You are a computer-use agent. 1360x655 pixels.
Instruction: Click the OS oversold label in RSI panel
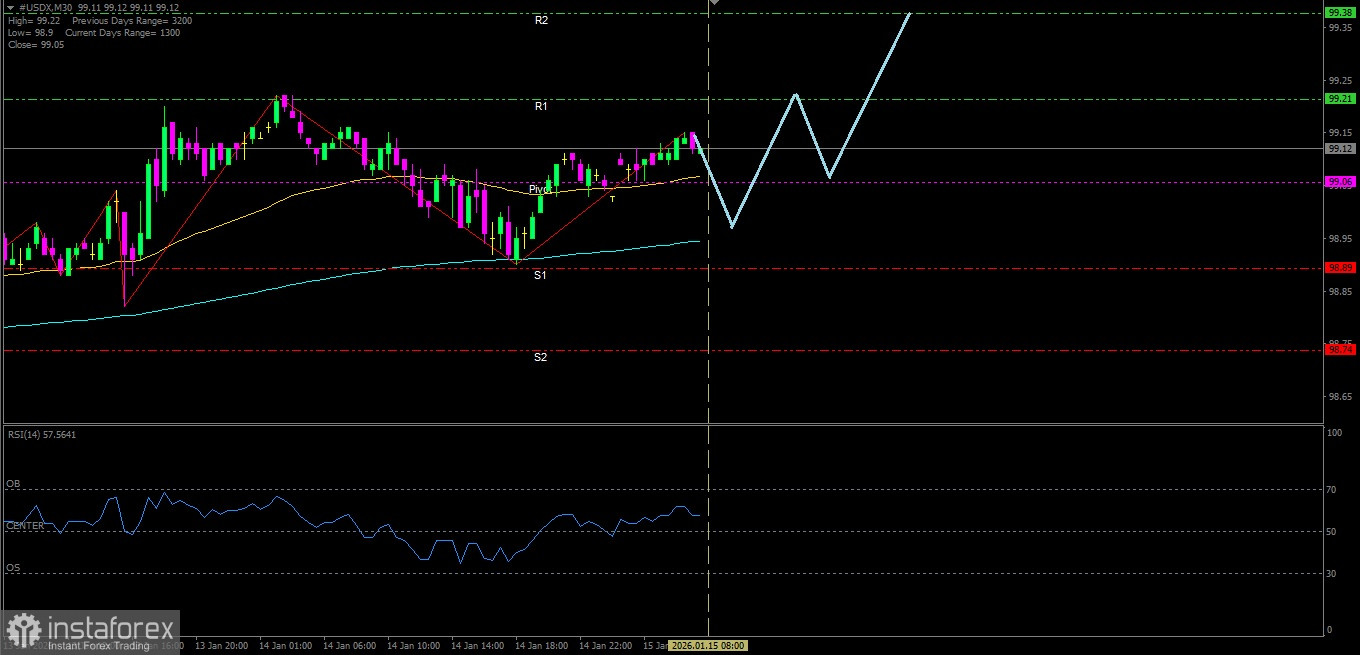(13, 568)
